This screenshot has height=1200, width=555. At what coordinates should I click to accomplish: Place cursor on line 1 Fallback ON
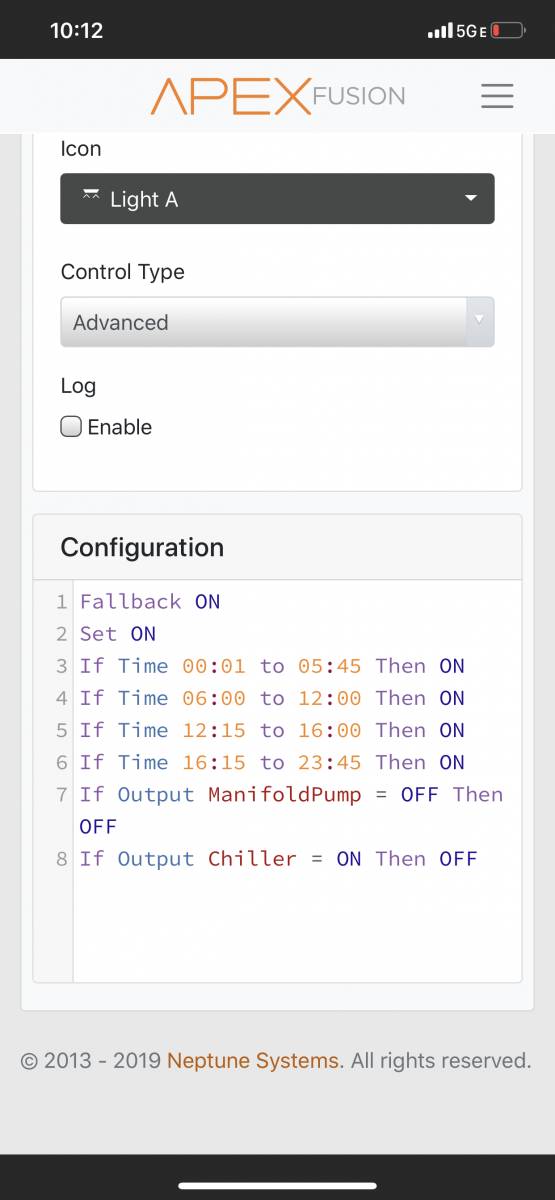(x=150, y=601)
